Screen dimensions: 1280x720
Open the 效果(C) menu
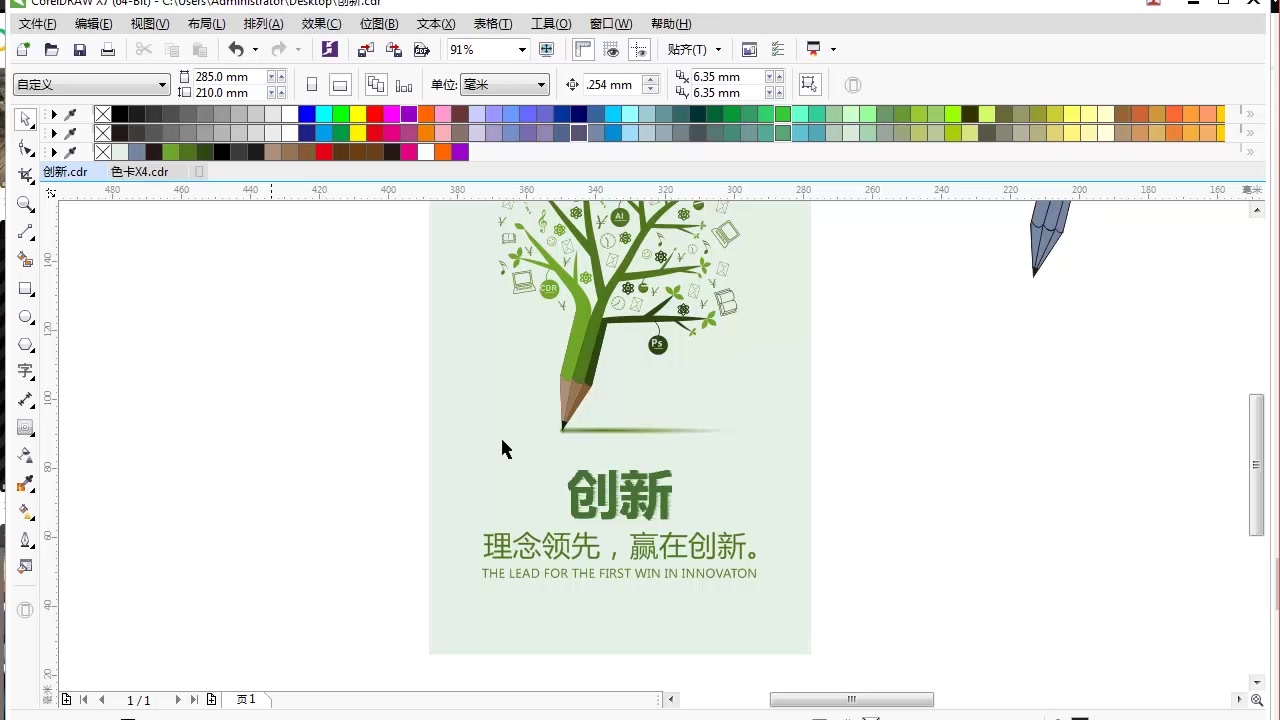321,24
